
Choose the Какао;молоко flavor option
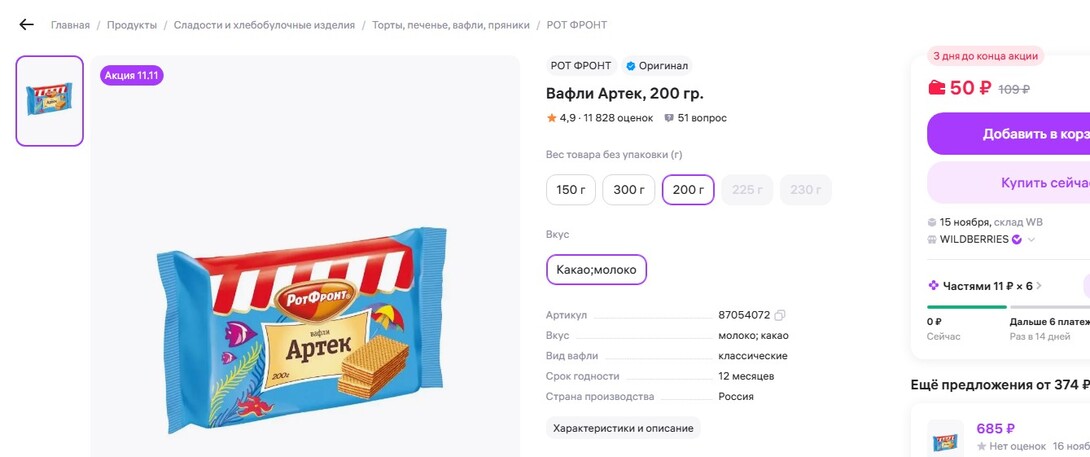point(596,270)
